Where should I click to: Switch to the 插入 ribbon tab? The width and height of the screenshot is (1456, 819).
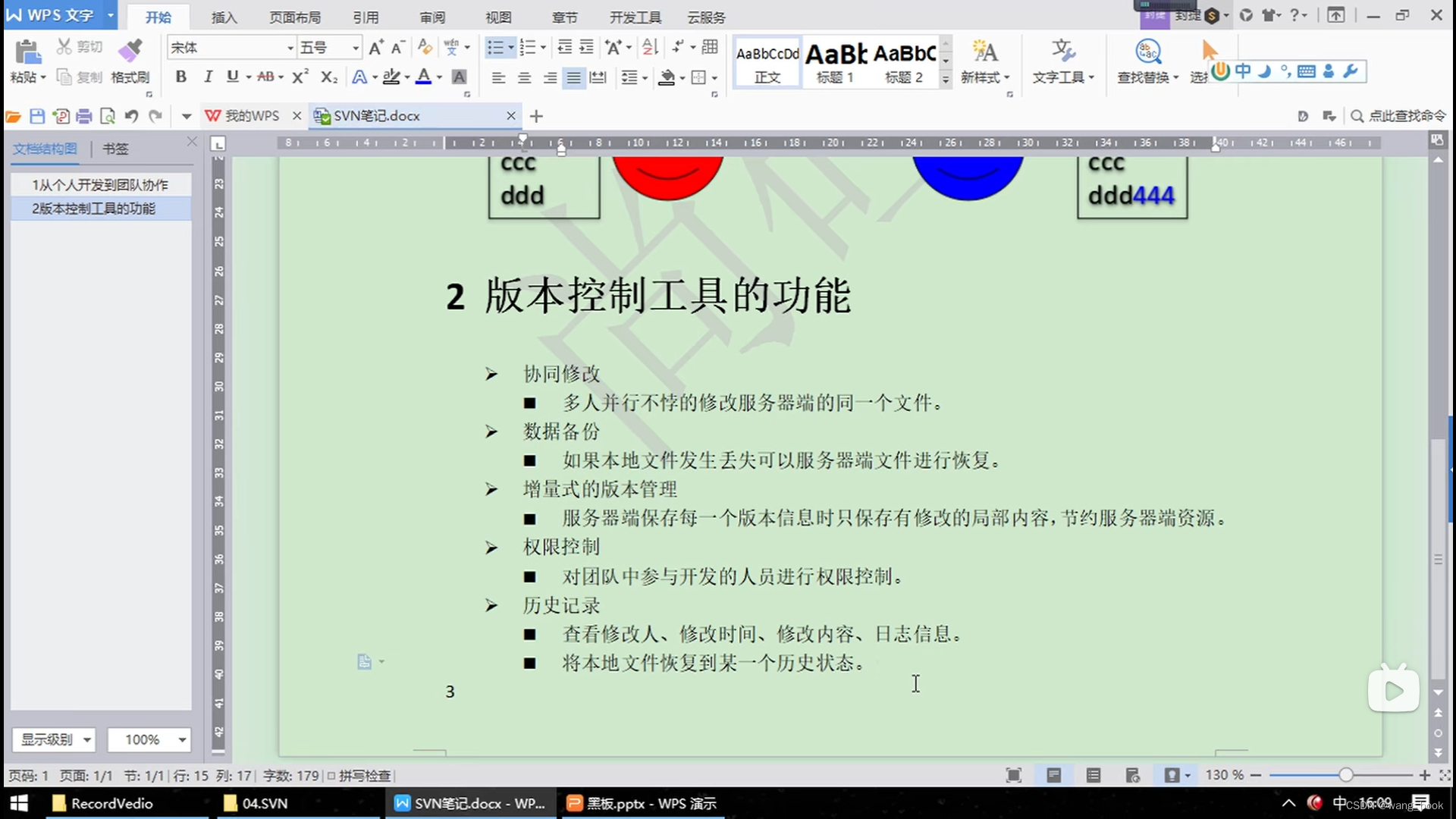[223, 16]
